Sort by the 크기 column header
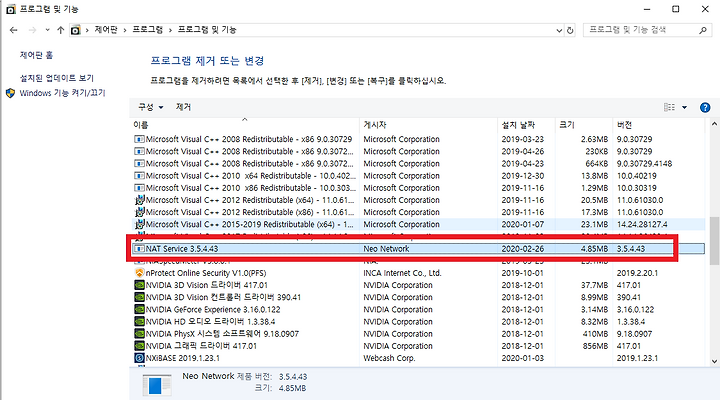This screenshot has width=720, height=400. pos(584,125)
